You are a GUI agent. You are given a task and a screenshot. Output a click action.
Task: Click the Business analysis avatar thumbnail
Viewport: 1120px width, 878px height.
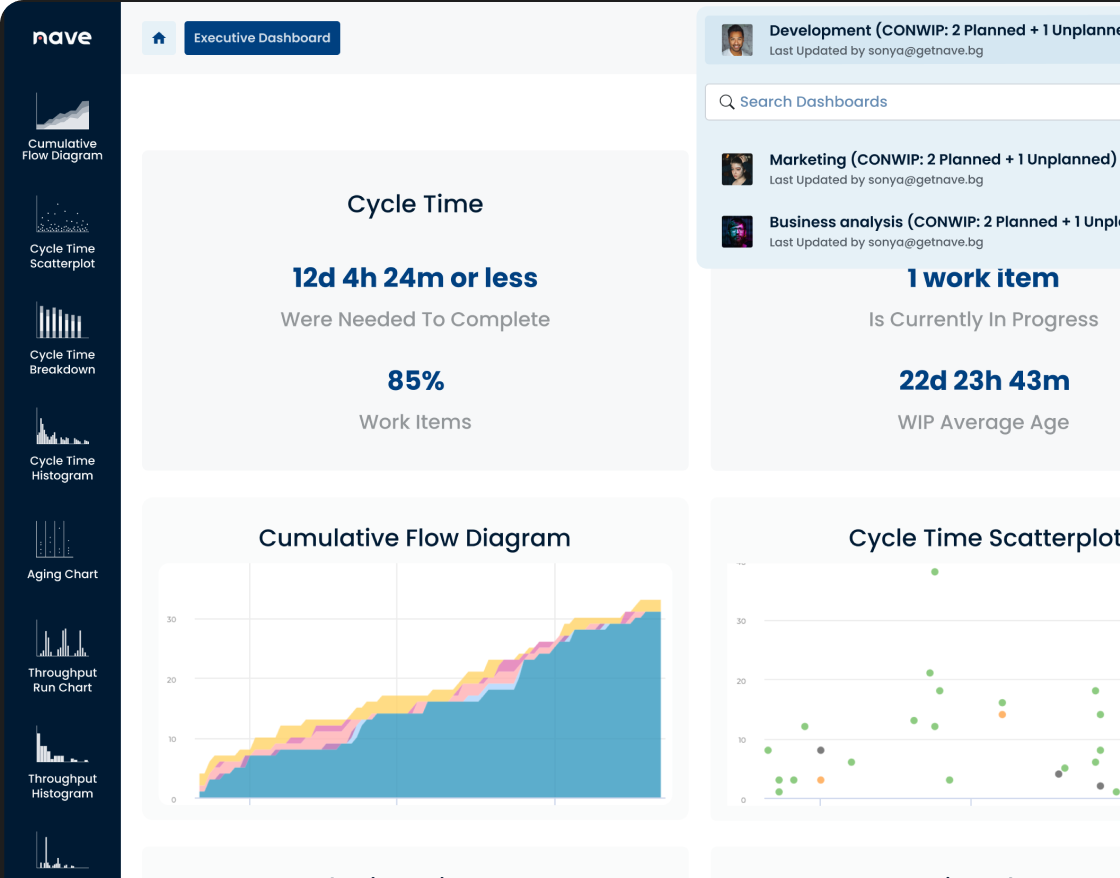pyautogui.click(x=737, y=232)
